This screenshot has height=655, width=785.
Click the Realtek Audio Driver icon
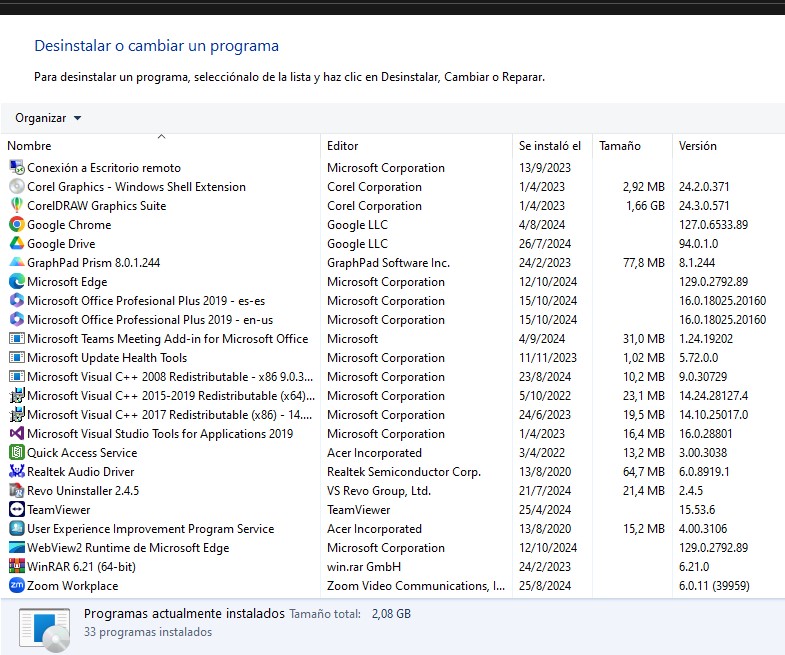point(17,472)
